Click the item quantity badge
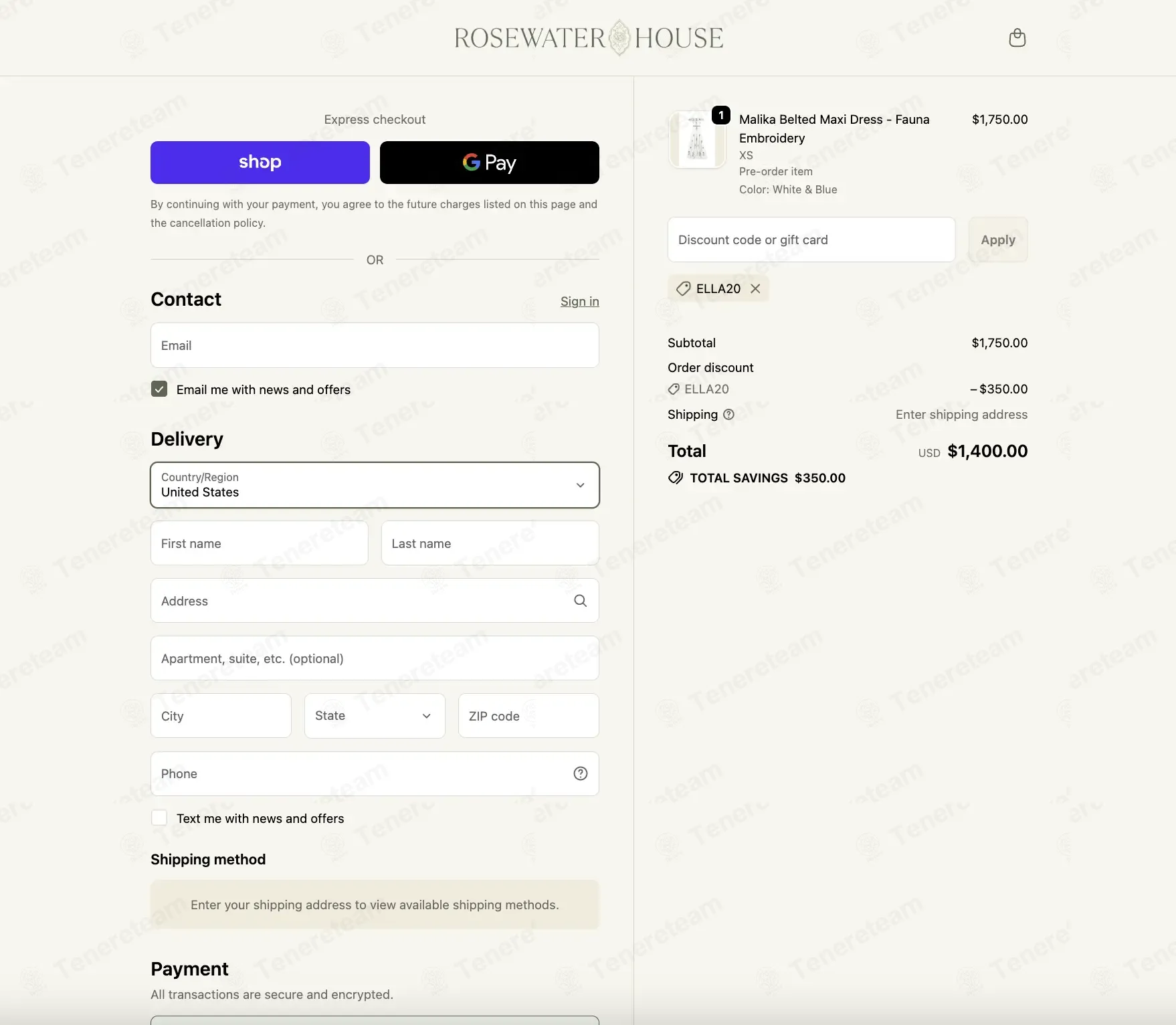The height and width of the screenshot is (1025, 1176). point(720,115)
